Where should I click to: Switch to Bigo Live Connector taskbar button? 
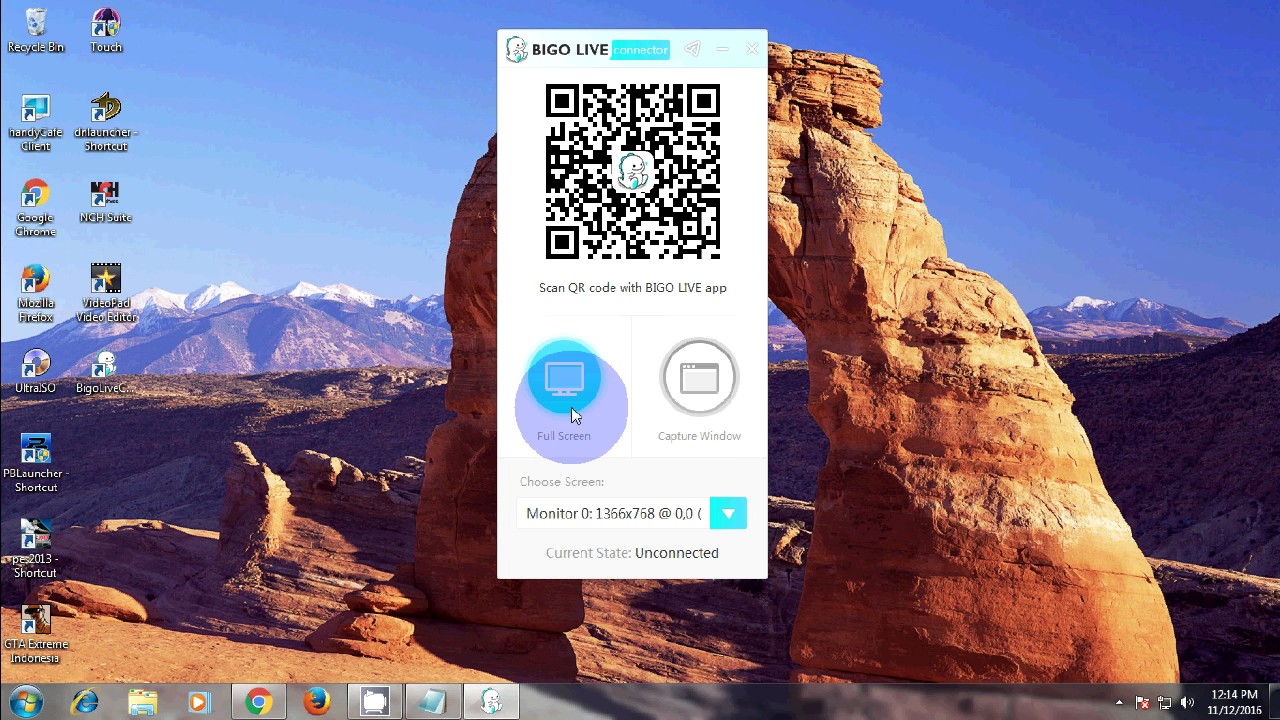pos(491,703)
